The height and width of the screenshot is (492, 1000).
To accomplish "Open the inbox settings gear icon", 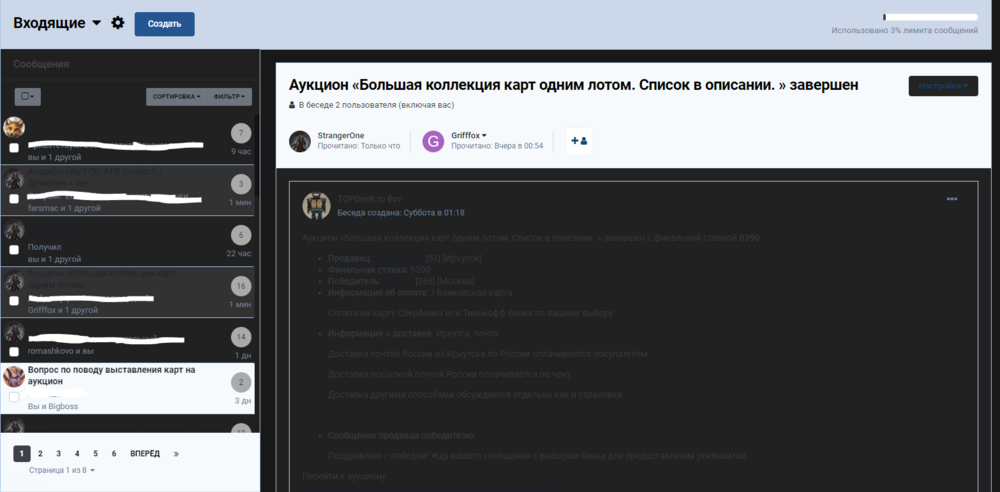I will pyautogui.click(x=118, y=23).
